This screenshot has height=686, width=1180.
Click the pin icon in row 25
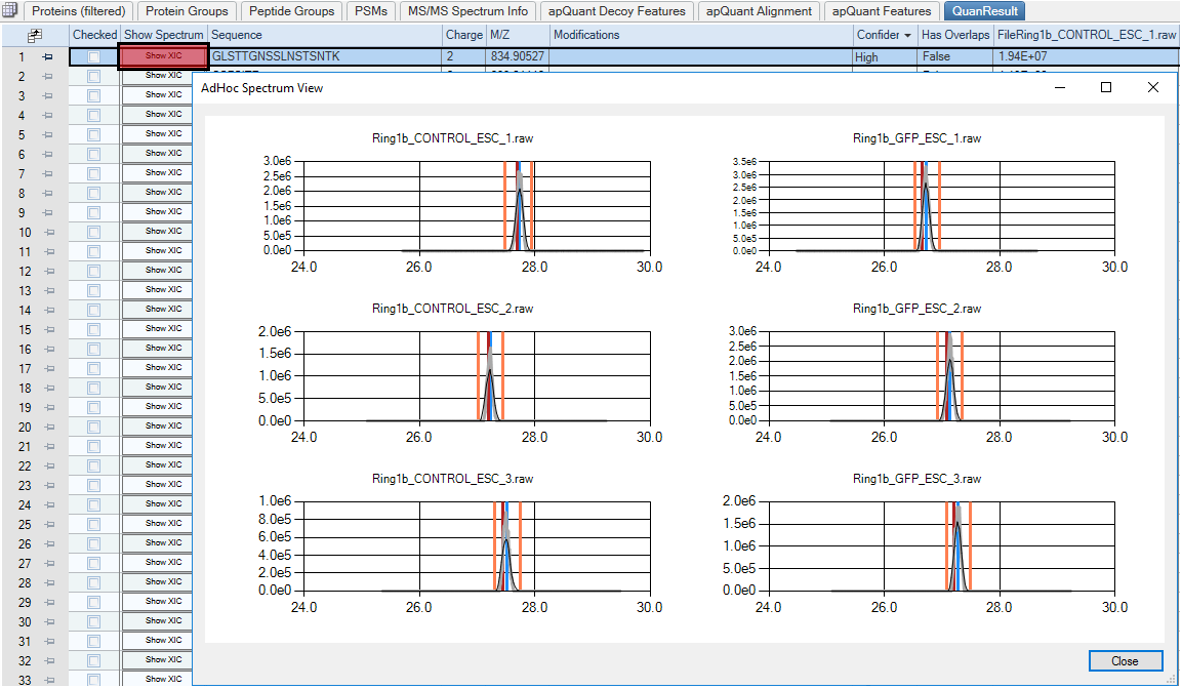coord(50,525)
